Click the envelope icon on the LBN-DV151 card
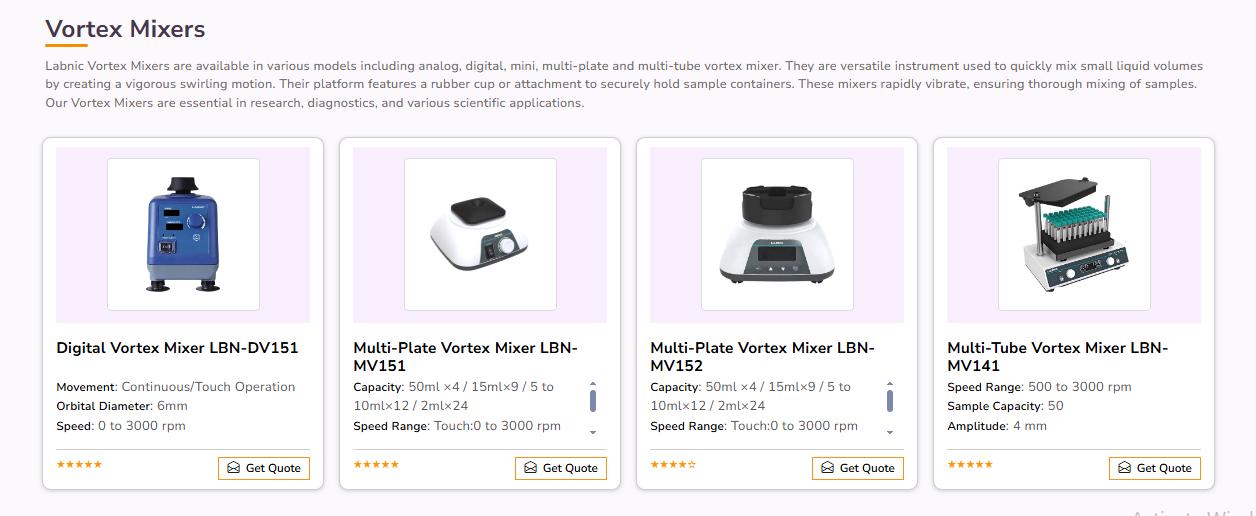1256x516 pixels. [233, 468]
